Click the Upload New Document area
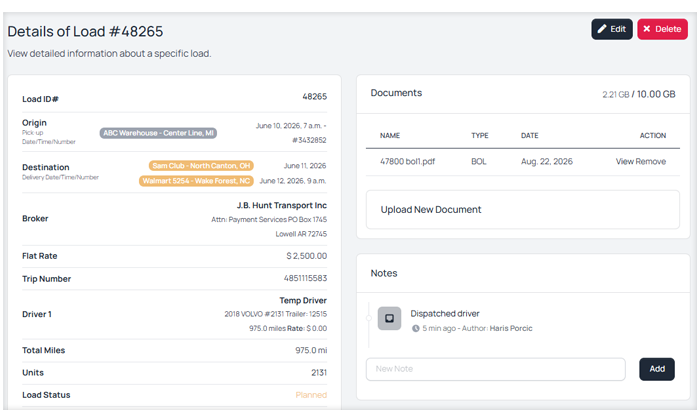The width and height of the screenshot is (700, 420). click(522, 210)
